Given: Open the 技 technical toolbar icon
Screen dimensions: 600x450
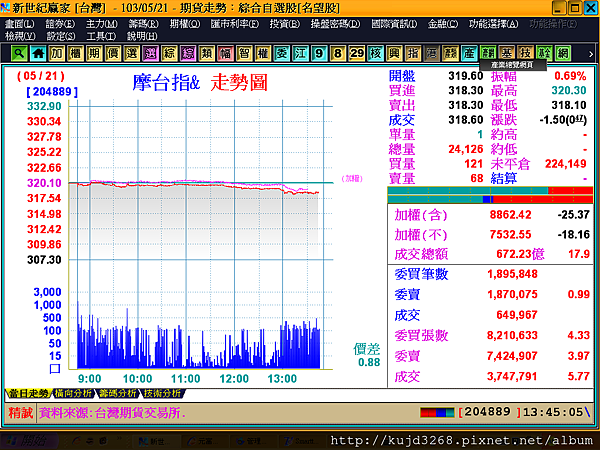Looking at the screenshot, I should tap(525, 52).
